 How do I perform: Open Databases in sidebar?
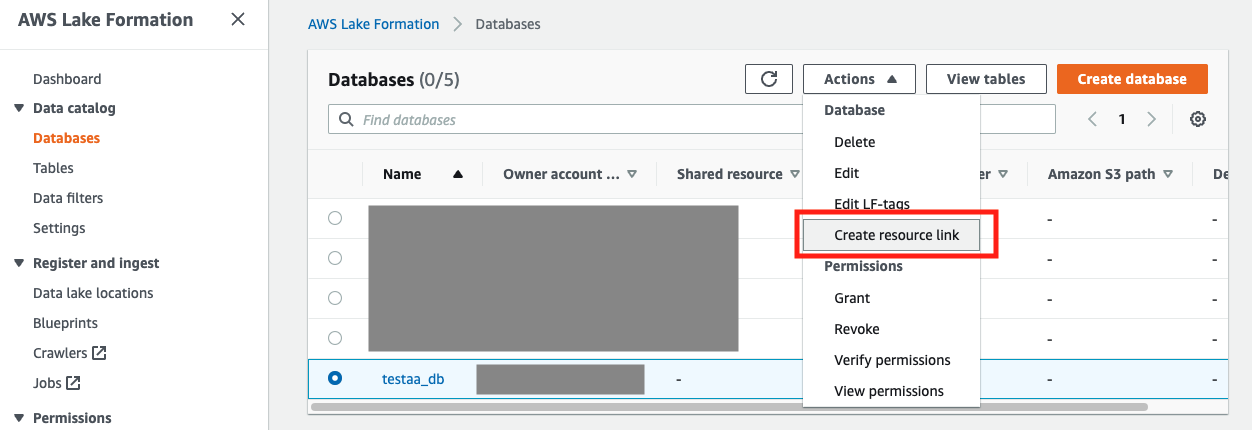pyautogui.click(x=66, y=138)
